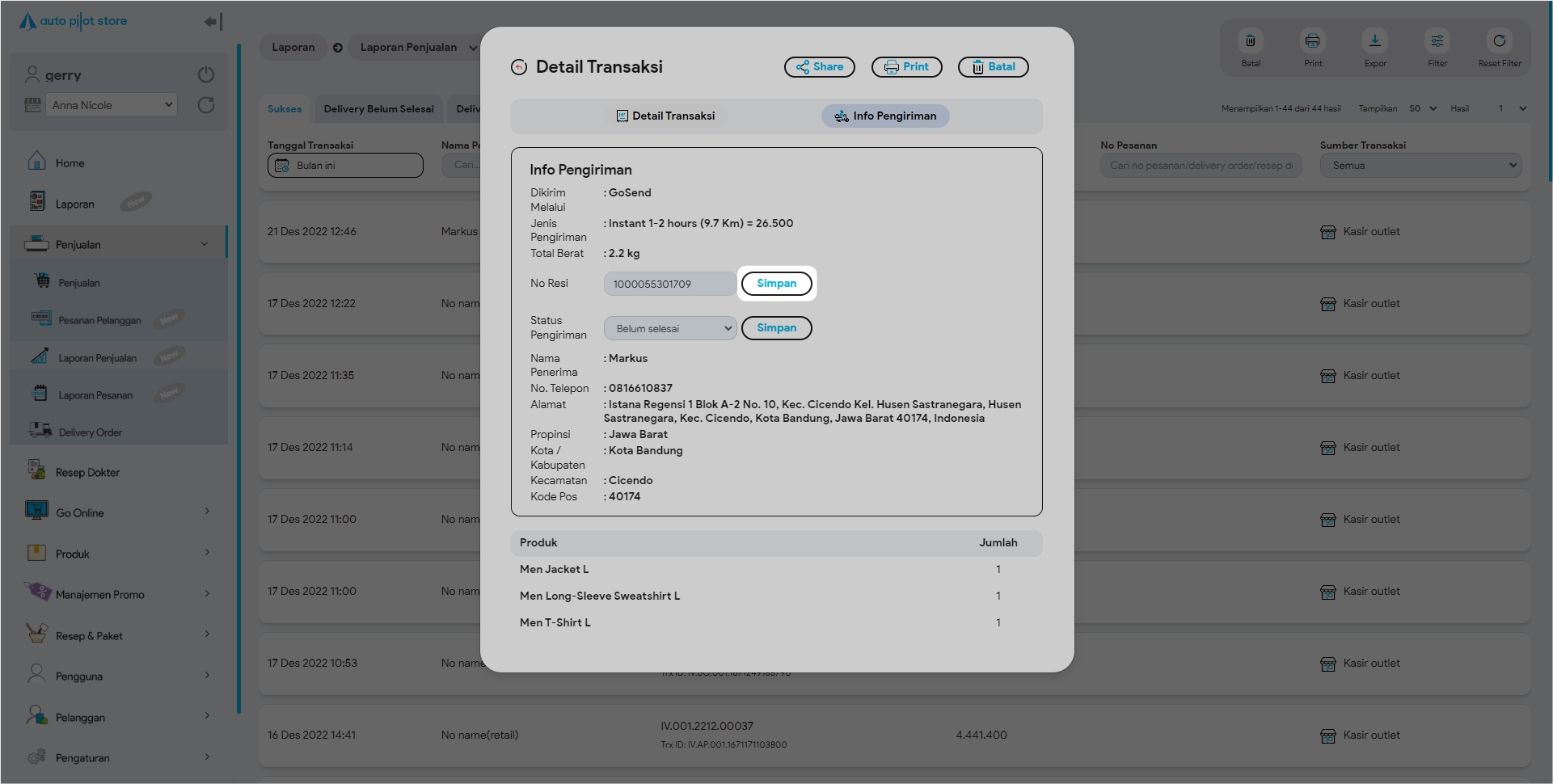1553x784 pixels.
Task: Open the Anna Nicole outlet dropdown
Action: pos(112,105)
